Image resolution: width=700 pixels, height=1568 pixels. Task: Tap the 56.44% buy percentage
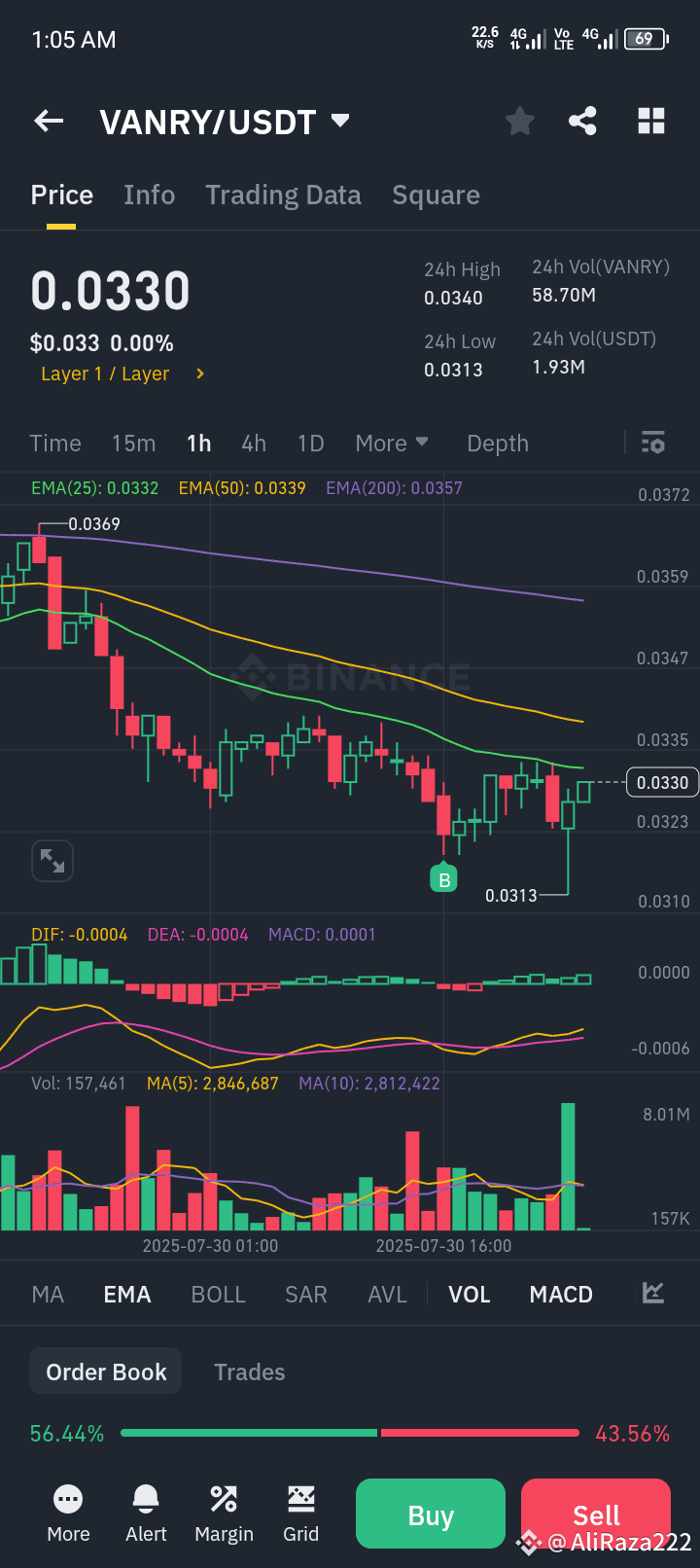67,1434
